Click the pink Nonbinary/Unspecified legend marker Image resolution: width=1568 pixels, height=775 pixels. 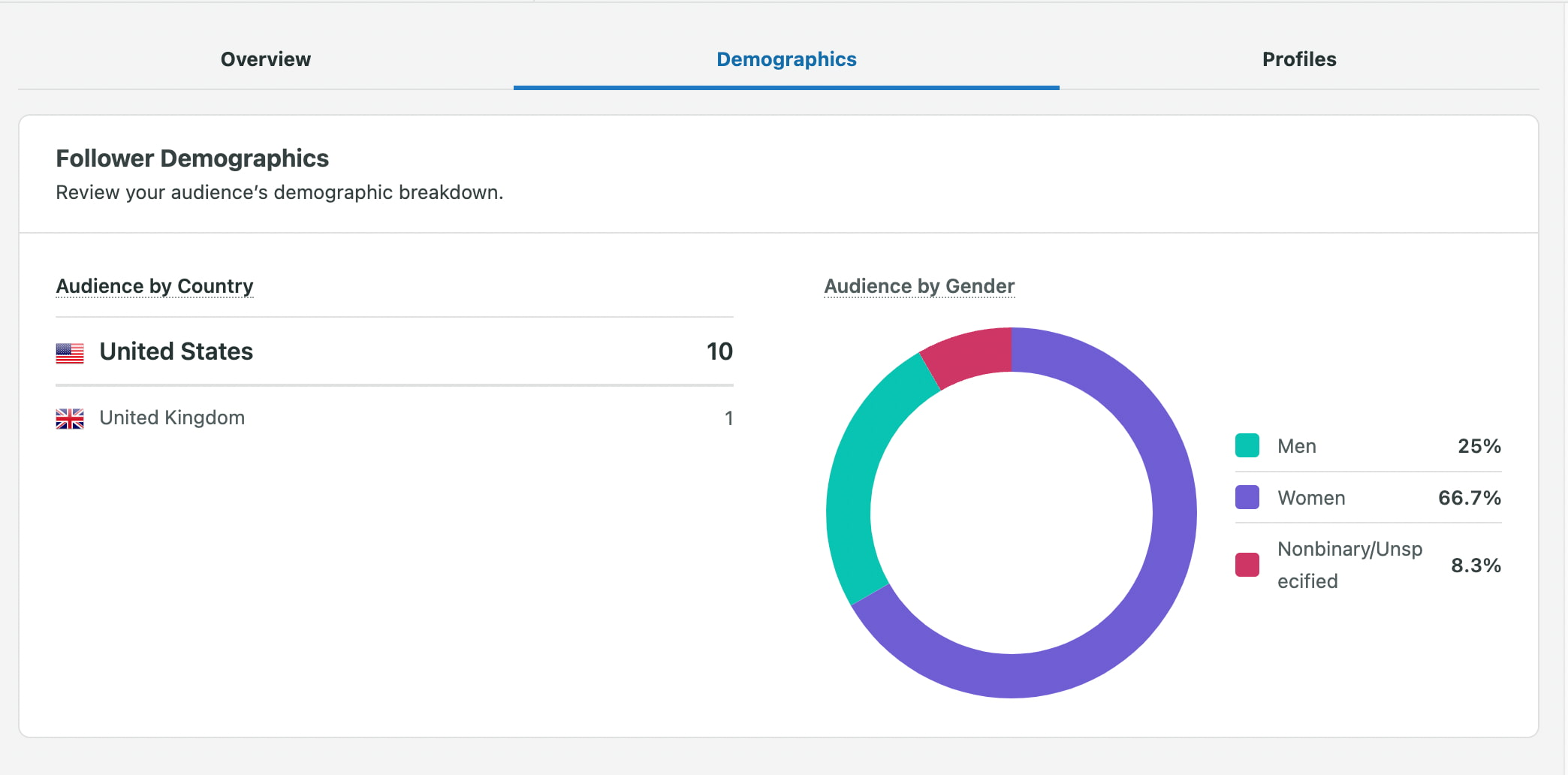[x=1246, y=564]
